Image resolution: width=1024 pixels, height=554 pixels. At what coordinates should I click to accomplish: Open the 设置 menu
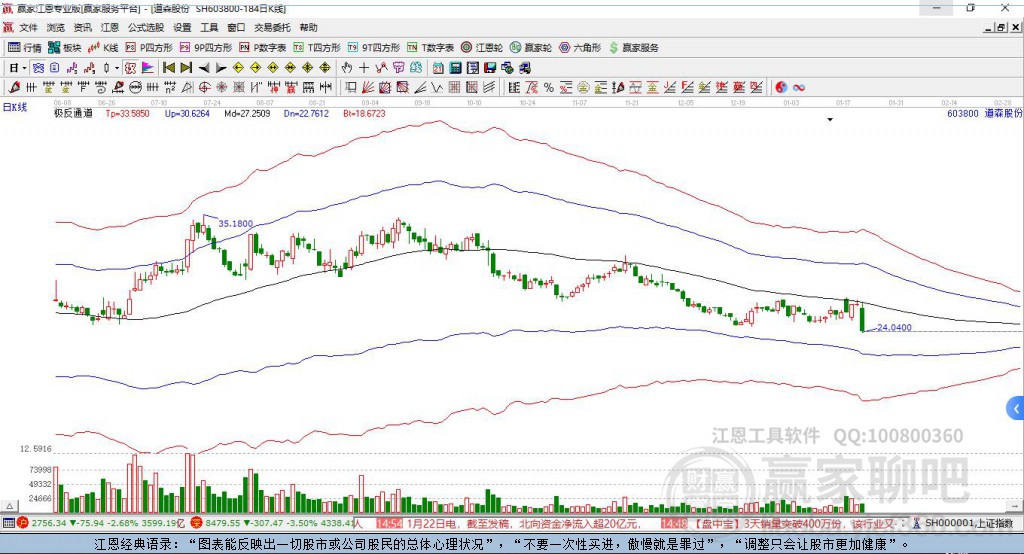[x=182, y=27]
